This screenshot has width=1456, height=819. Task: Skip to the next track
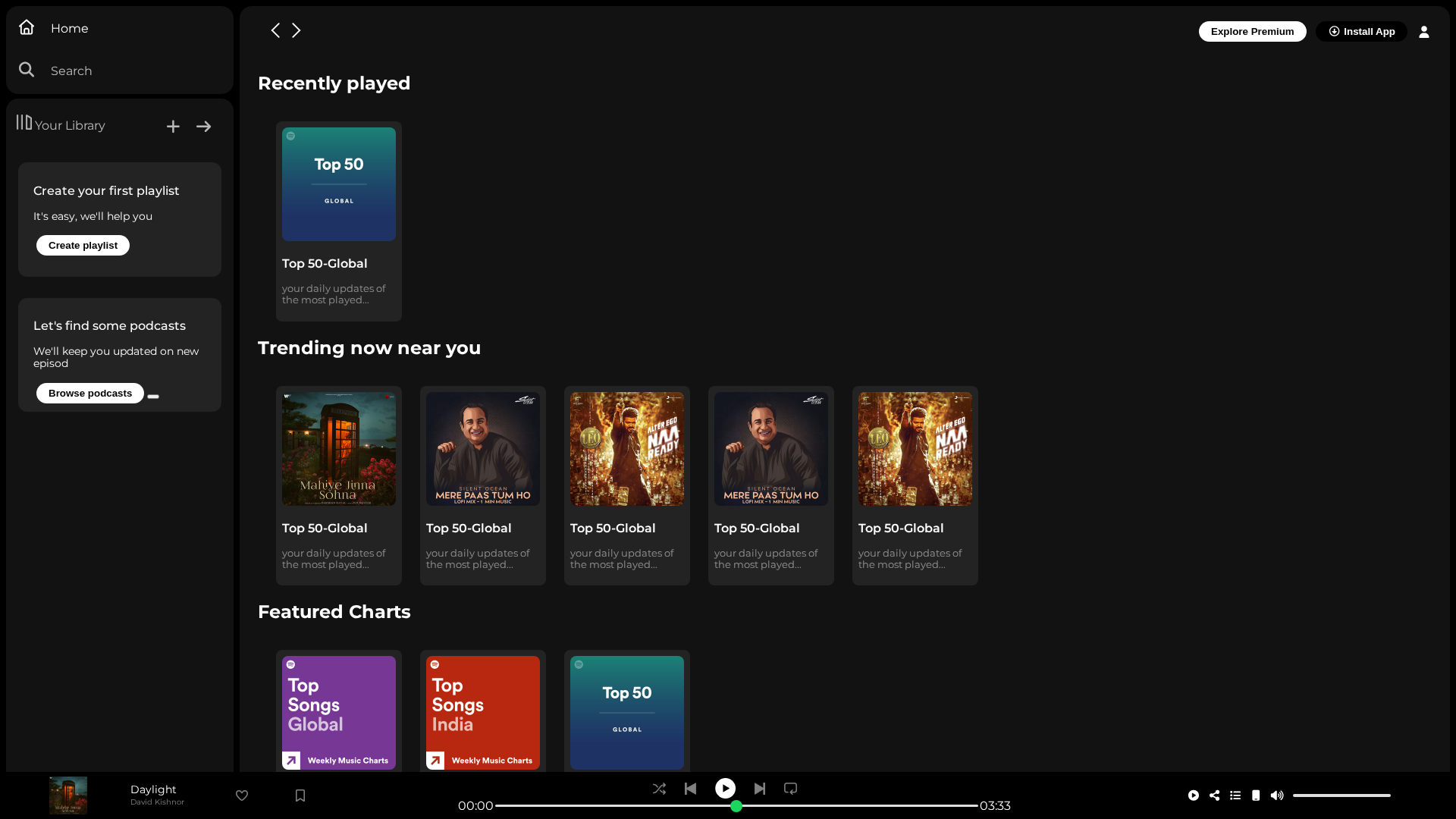click(760, 789)
